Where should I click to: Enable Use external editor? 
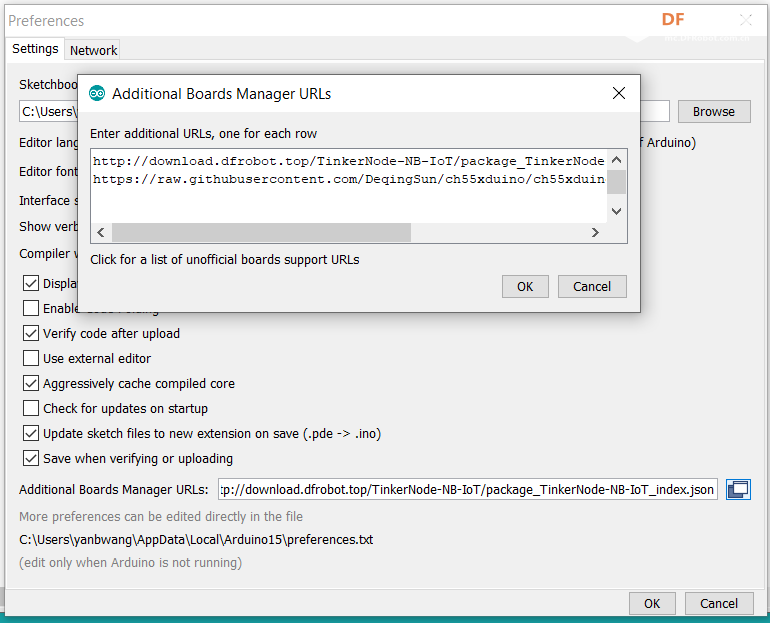(x=31, y=358)
